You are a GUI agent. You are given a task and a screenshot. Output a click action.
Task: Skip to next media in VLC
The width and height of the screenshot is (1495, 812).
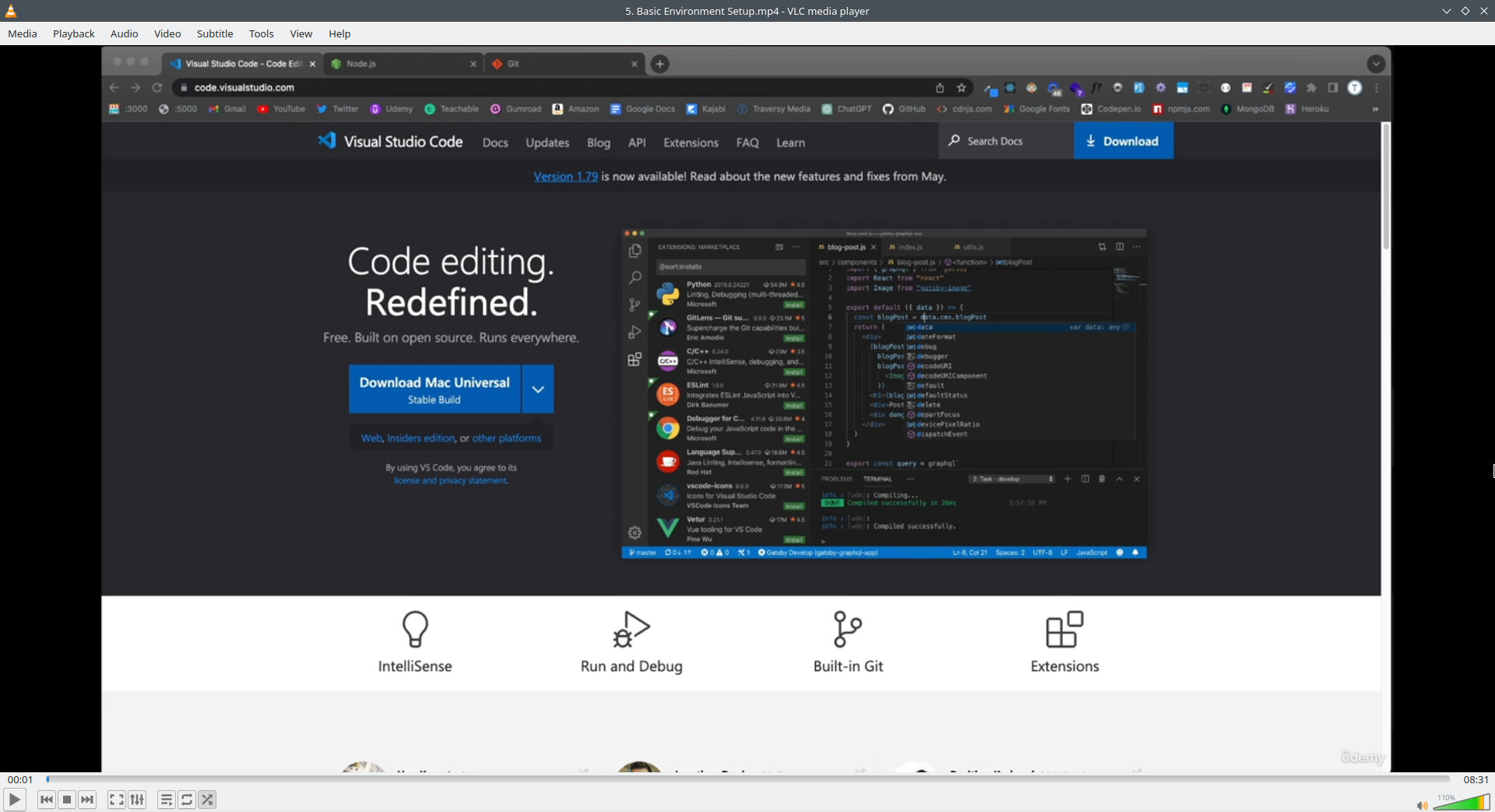pyautogui.click(x=87, y=800)
